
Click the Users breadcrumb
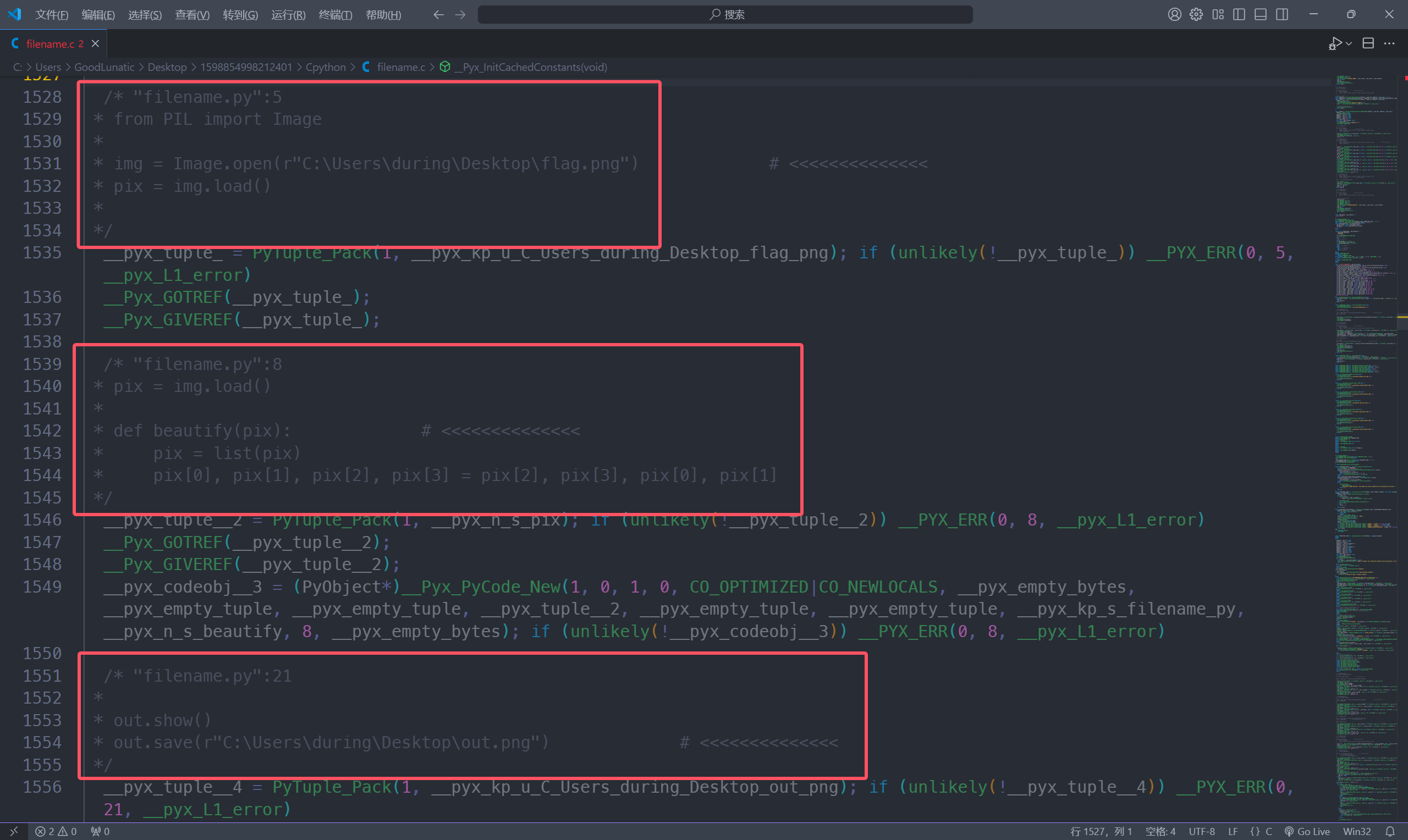click(x=48, y=68)
